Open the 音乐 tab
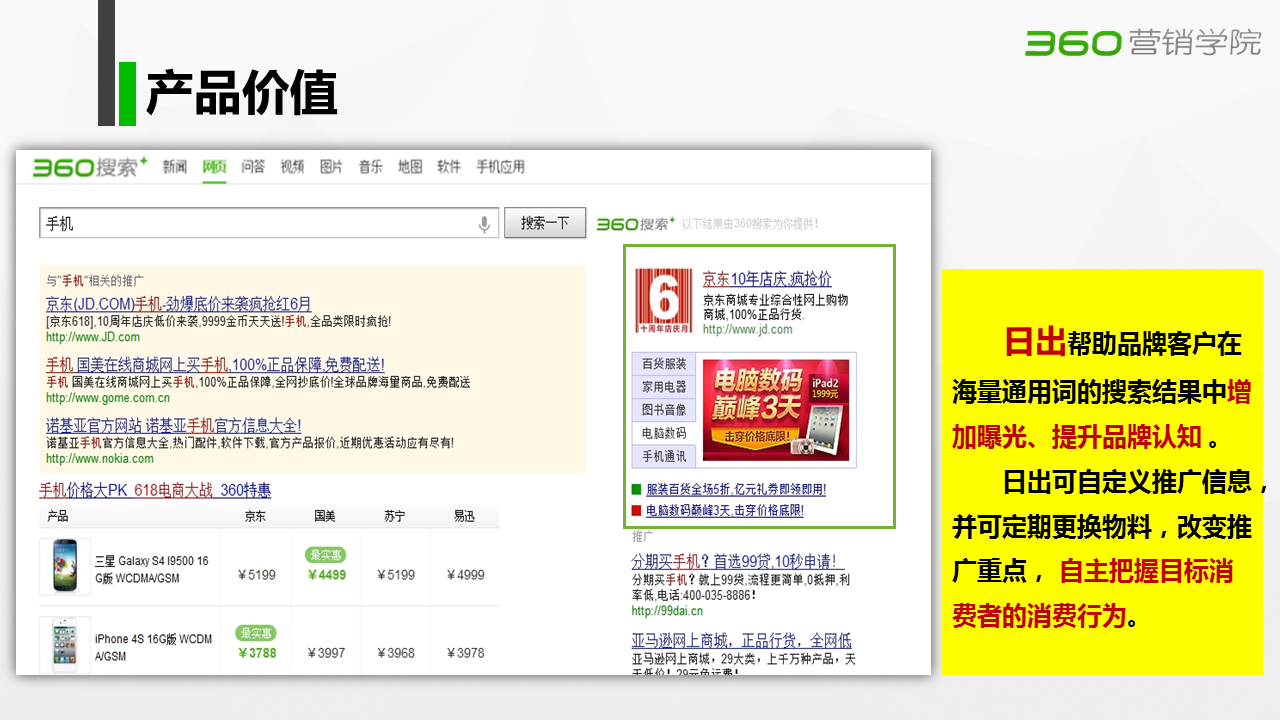1280x720 pixels. (371, 167)
